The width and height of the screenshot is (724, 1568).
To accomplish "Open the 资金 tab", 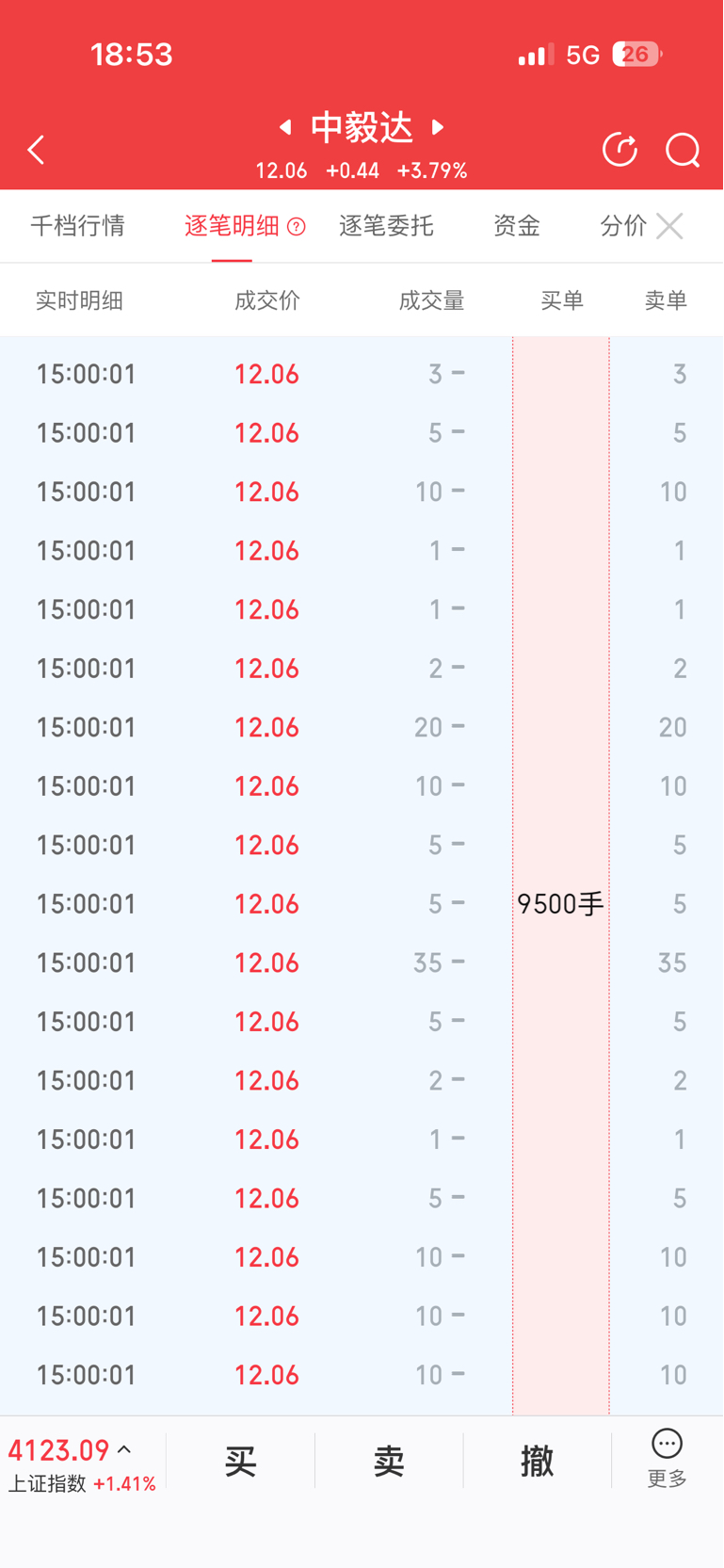I will pos(517,226).
